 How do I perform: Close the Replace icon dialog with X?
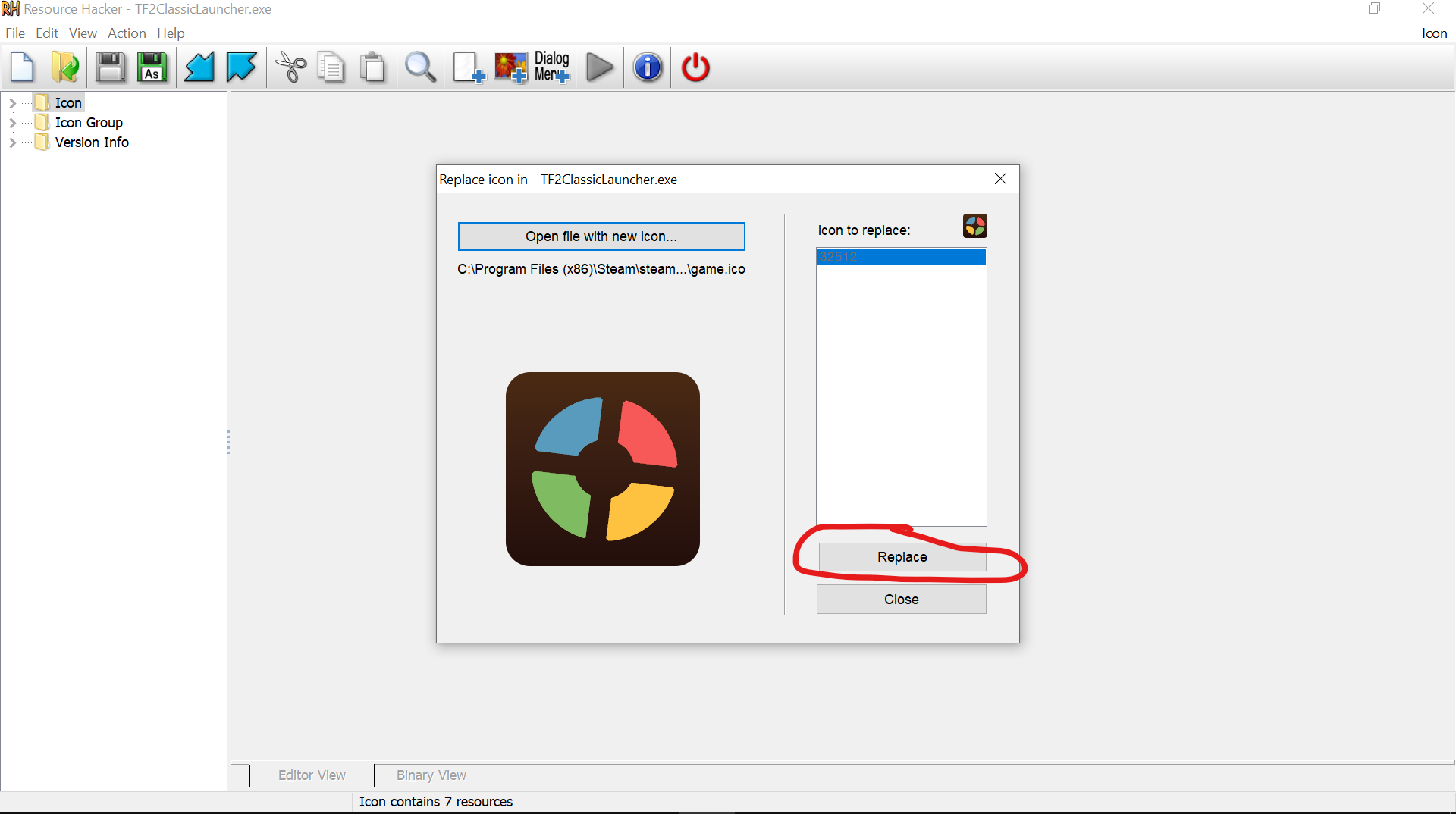[1000, 179]
